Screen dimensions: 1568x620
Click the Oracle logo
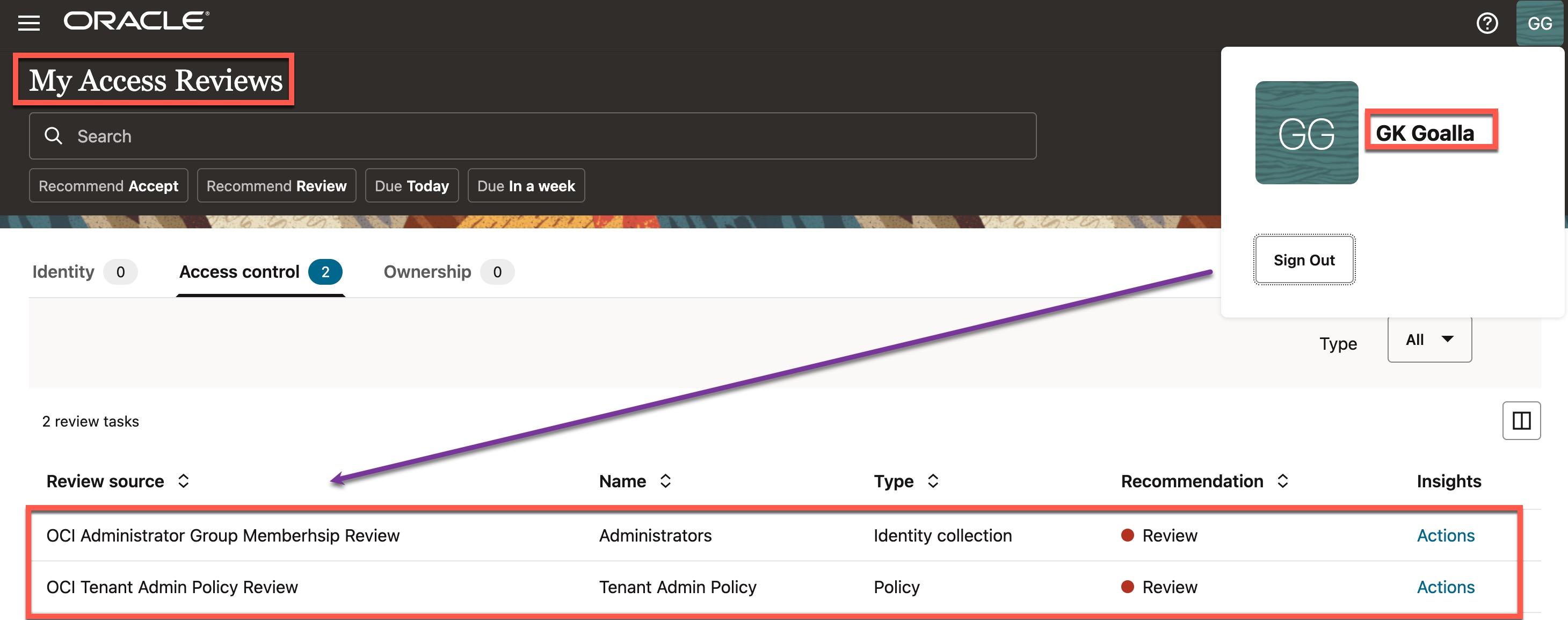[x=136, y=21]
